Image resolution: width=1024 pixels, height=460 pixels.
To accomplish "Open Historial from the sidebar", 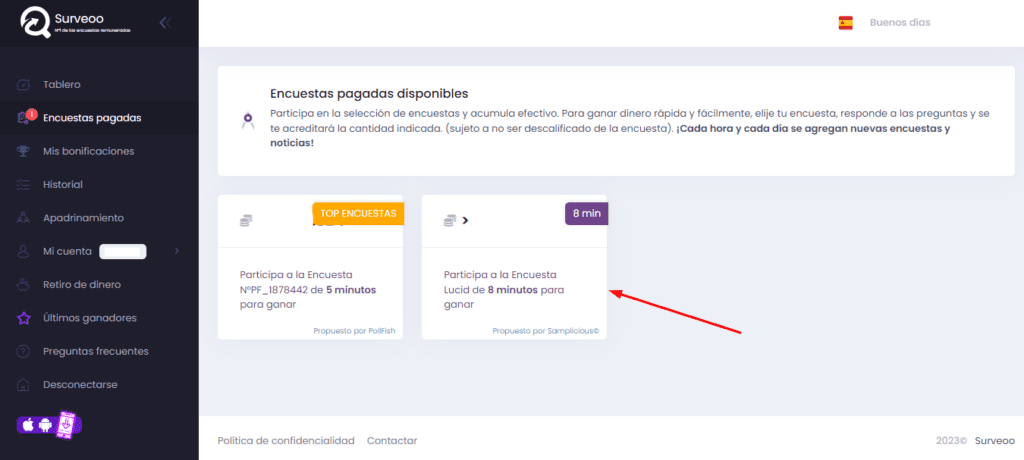I will click(x=63, y=185).
